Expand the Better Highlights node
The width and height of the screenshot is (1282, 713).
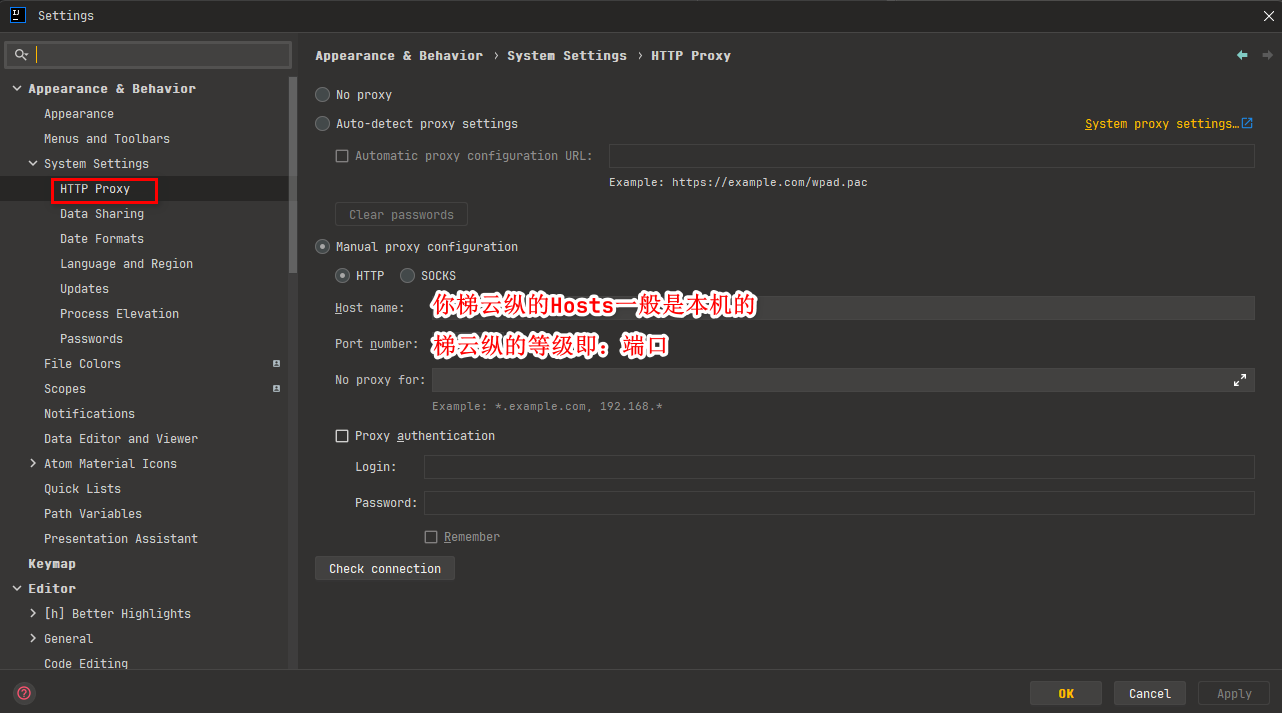point(33,614)
